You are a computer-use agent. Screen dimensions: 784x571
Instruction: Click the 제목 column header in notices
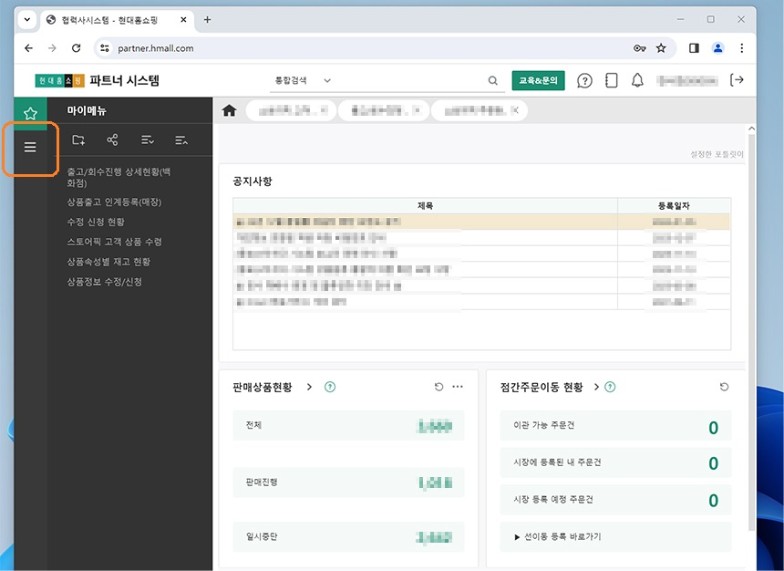[x=425, y=206]
